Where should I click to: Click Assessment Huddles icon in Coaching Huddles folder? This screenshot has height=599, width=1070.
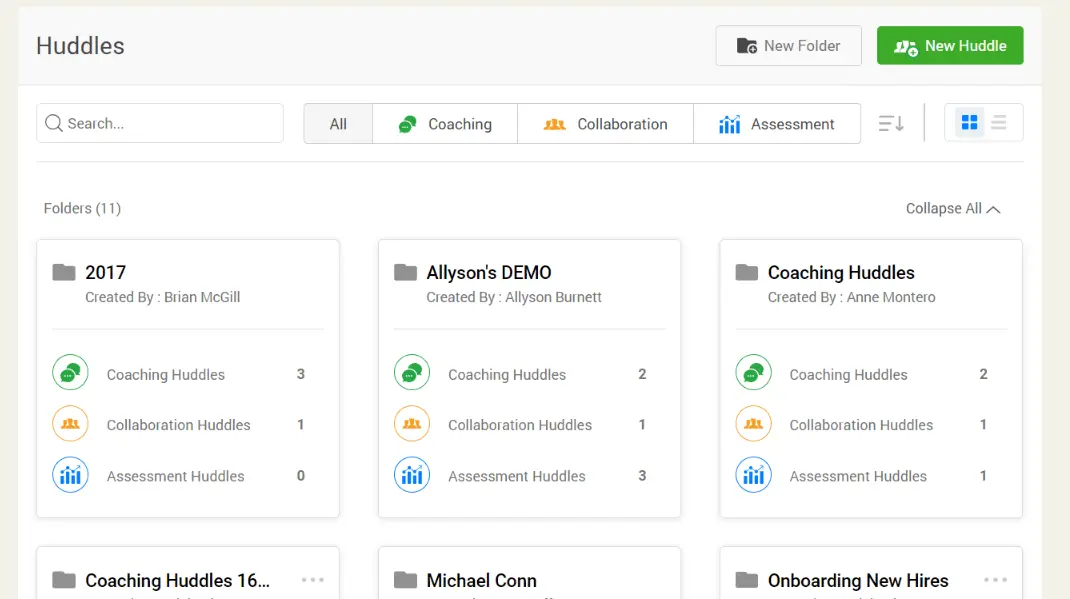753,475
